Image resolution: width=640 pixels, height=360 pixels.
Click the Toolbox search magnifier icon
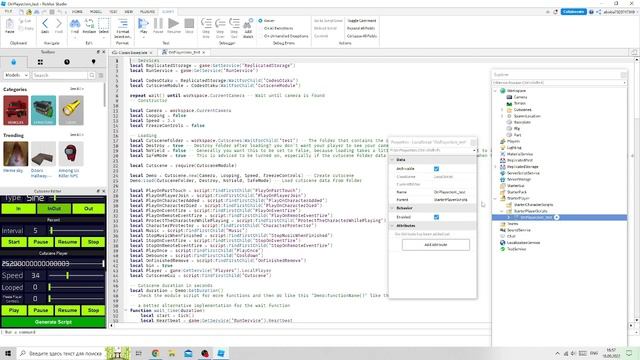click(92, 75)
